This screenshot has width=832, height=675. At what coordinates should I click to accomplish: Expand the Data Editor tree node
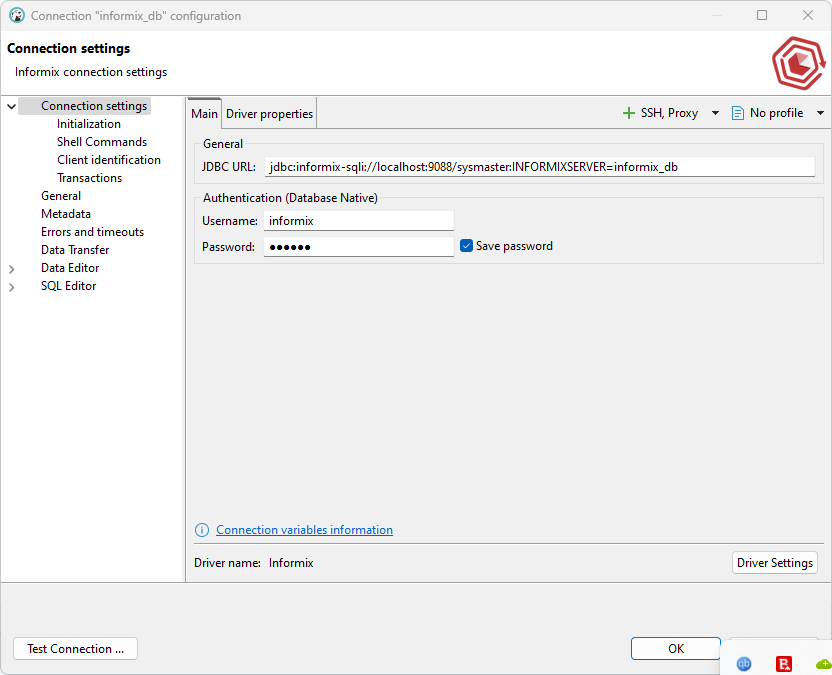coord(12,268)
